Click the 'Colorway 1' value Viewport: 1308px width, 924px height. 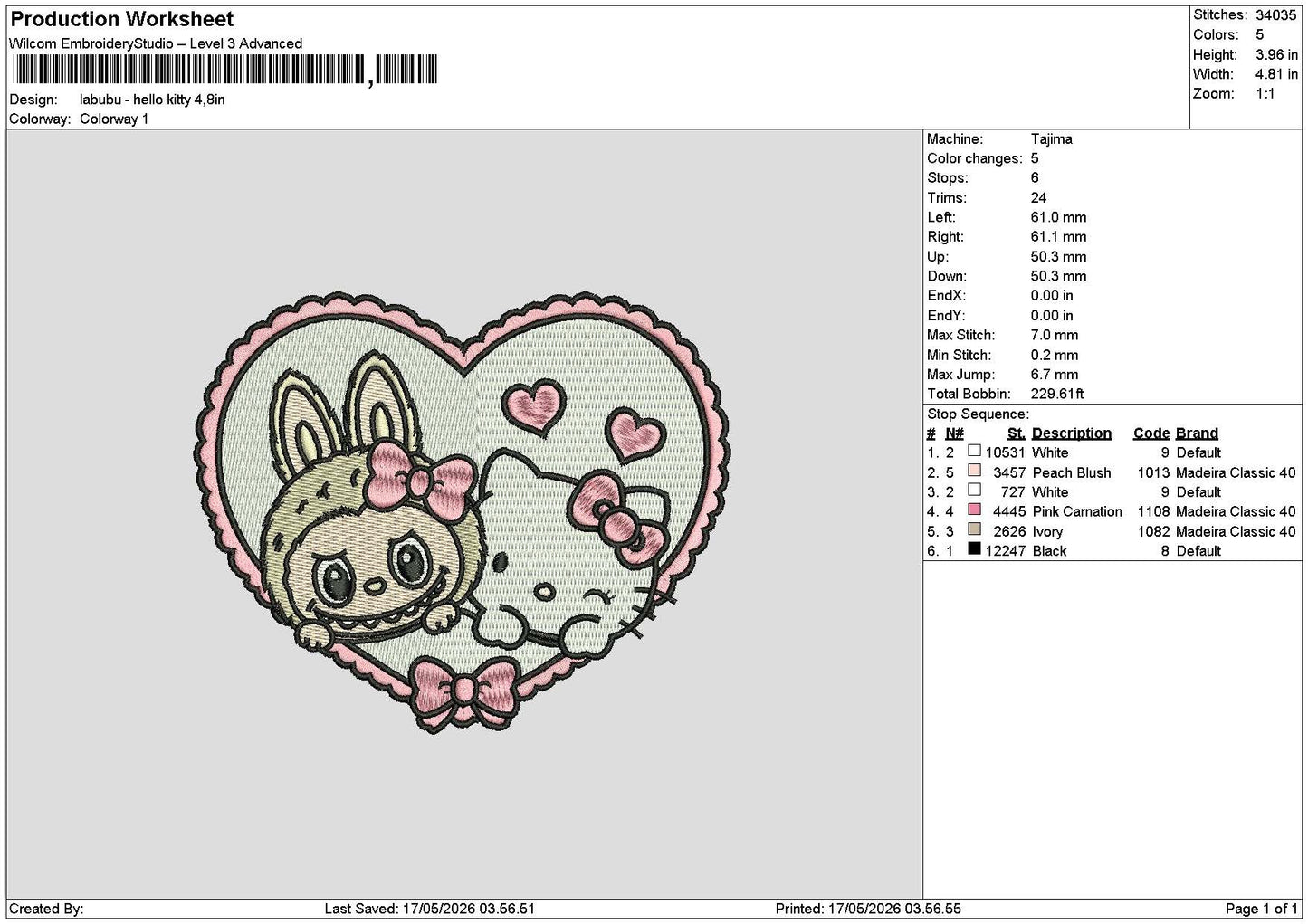click(x=114, y=119)
